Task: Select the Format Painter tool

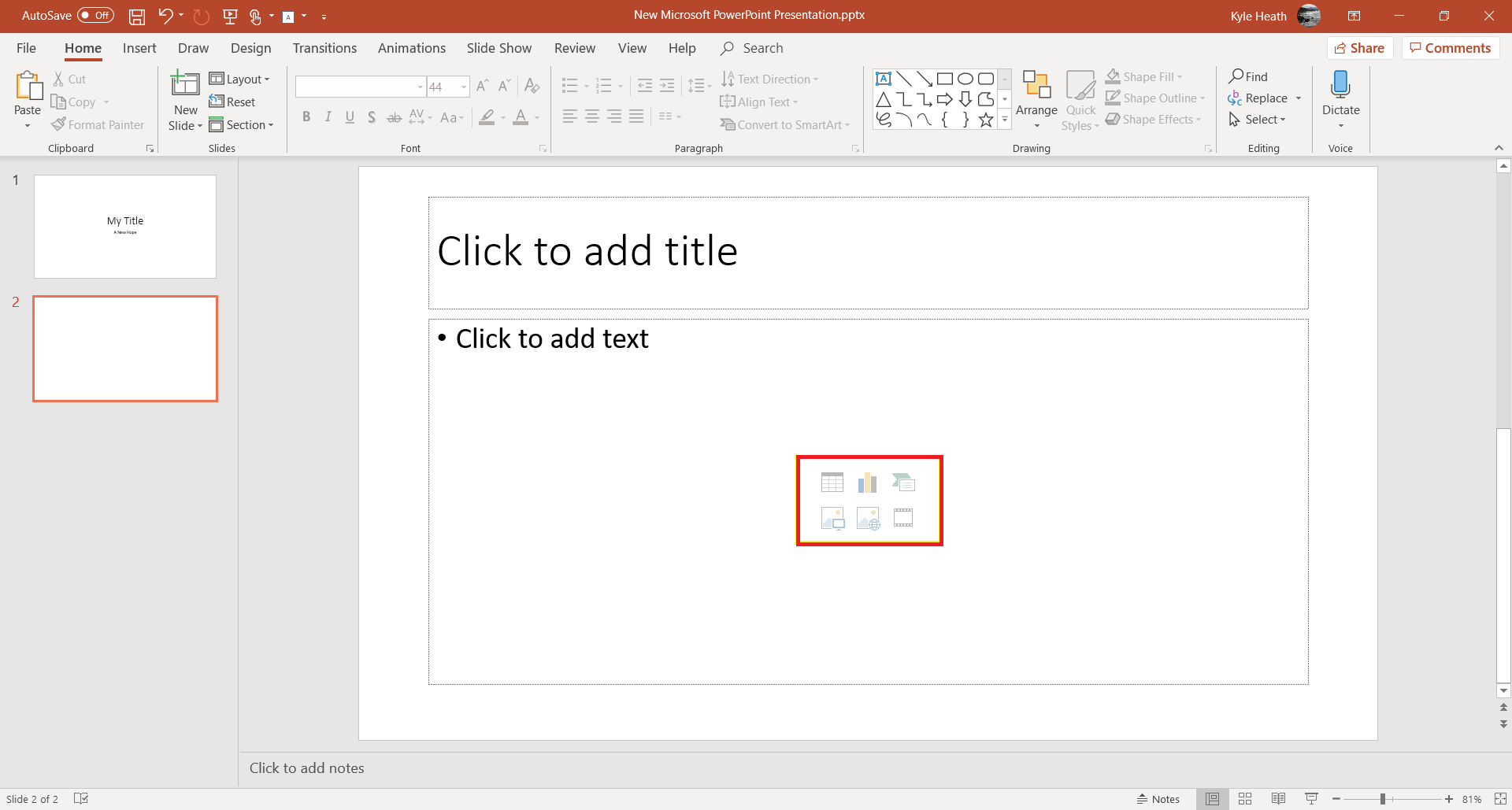Action: click(x=98, y=124)
